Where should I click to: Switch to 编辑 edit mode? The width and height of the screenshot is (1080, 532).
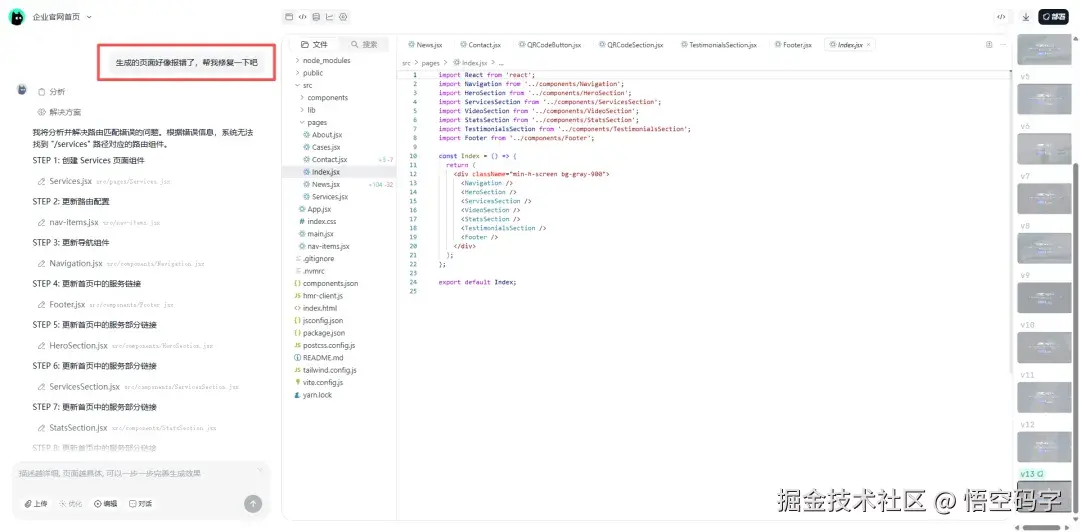106,504
